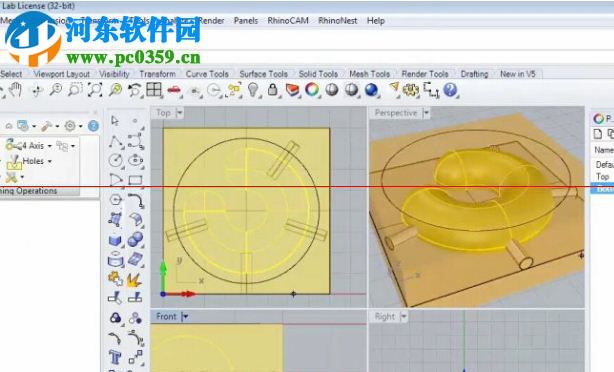Click the lightbulb Hide objects icon

pos(253,90)
